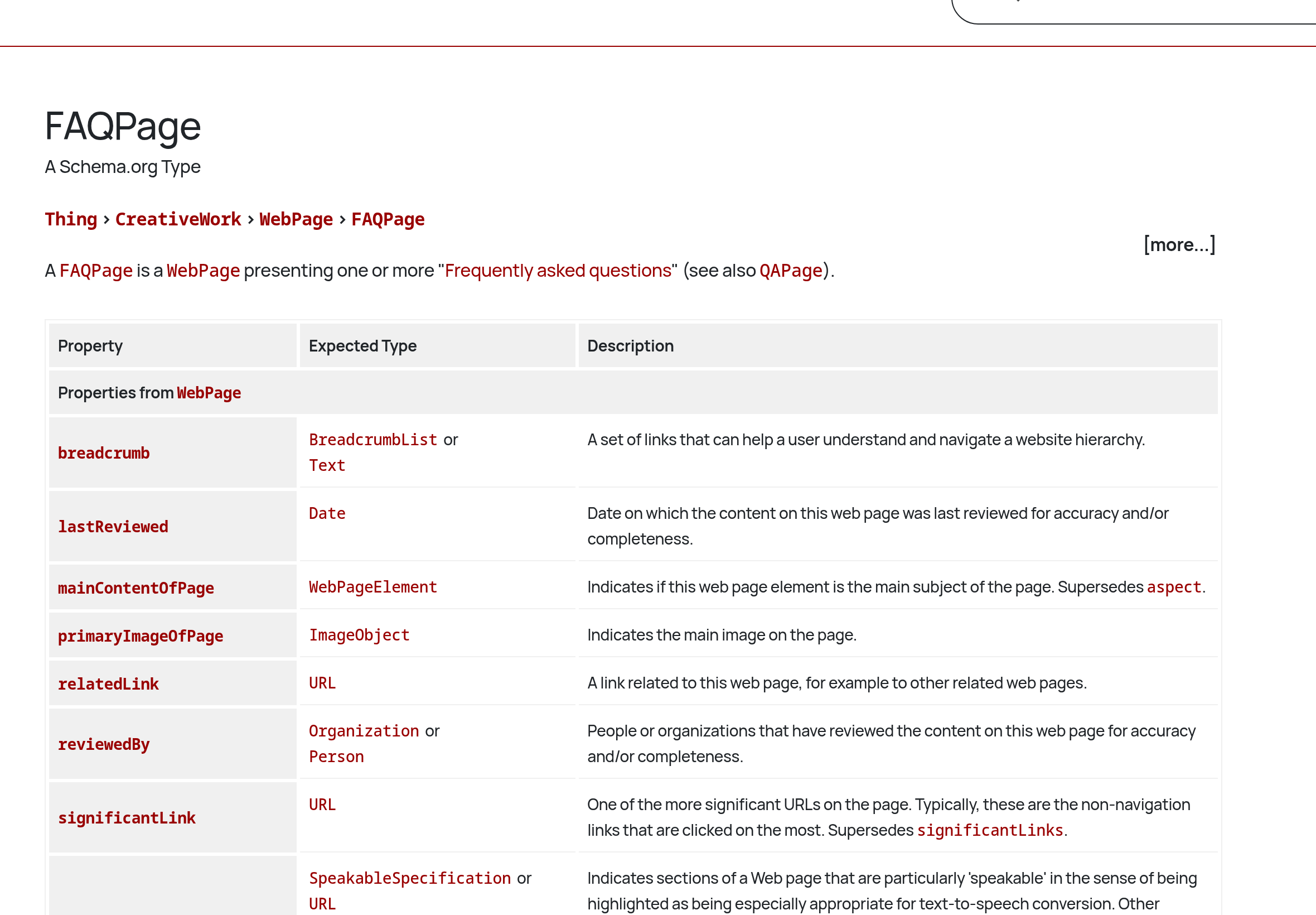Expand the [more...] description section
Viewport: 1316px width, 915px height.
tap(1178, 245)
